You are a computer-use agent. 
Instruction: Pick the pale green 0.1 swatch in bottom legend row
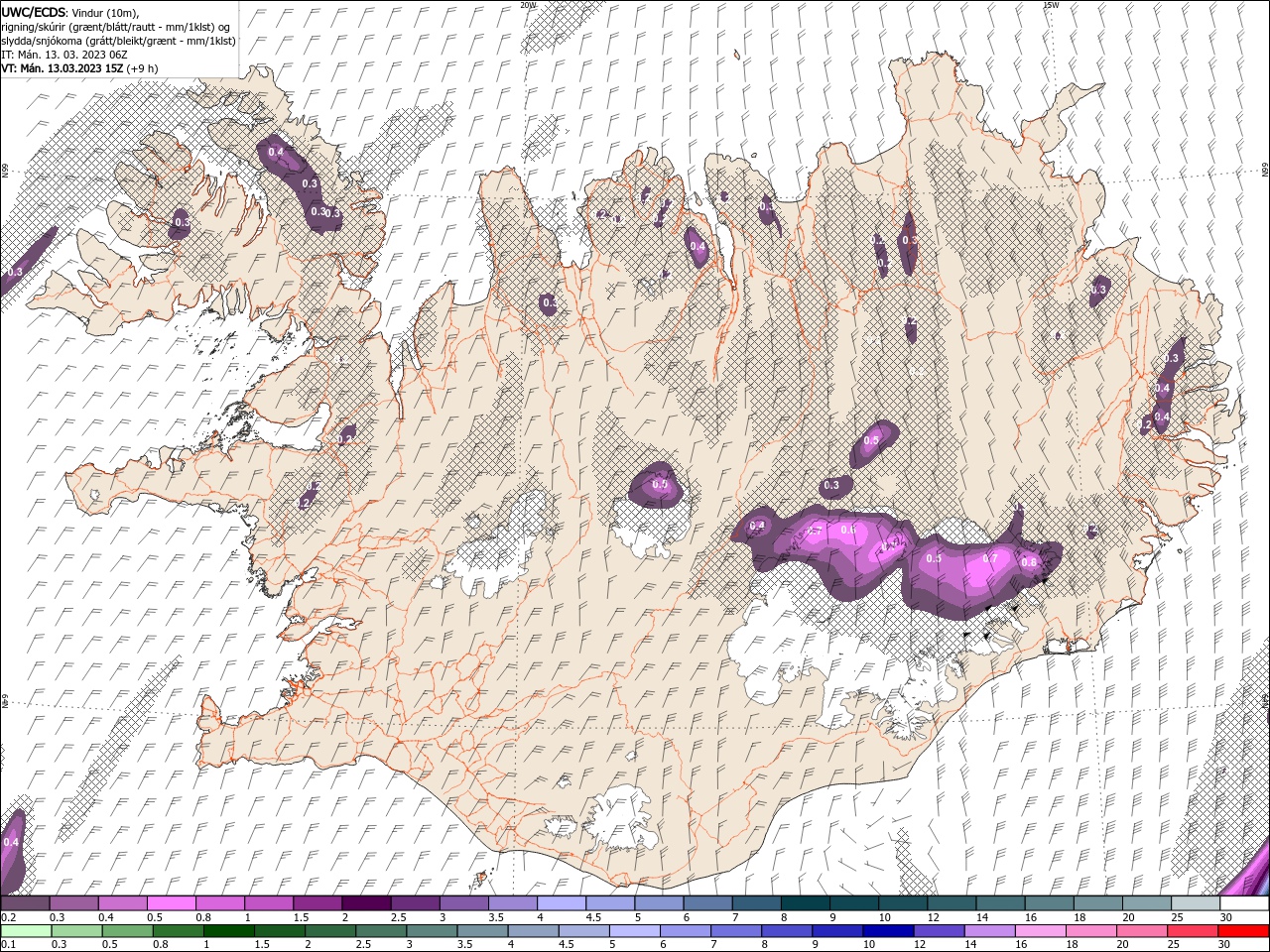25,931
